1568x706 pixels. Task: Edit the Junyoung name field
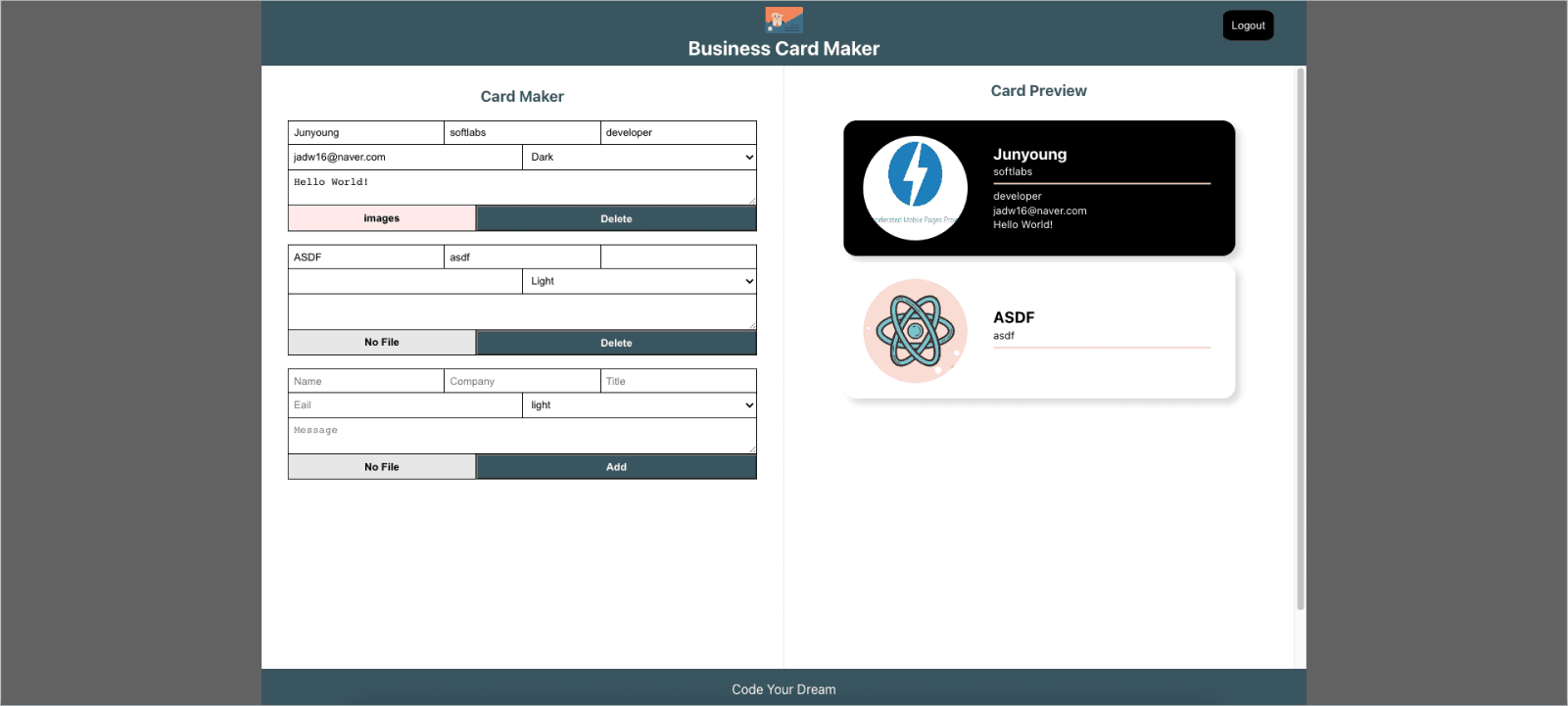(x=366, y=133)
